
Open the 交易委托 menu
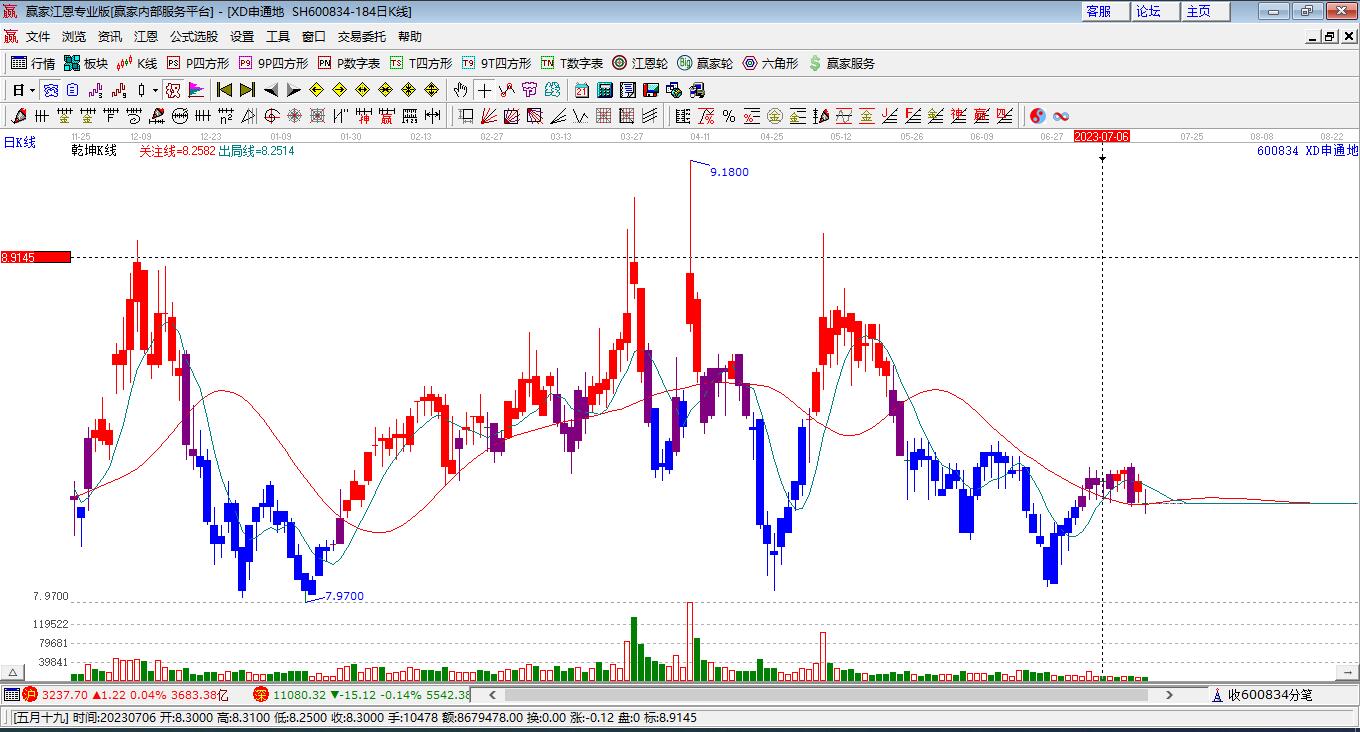(x=361, y=36)
